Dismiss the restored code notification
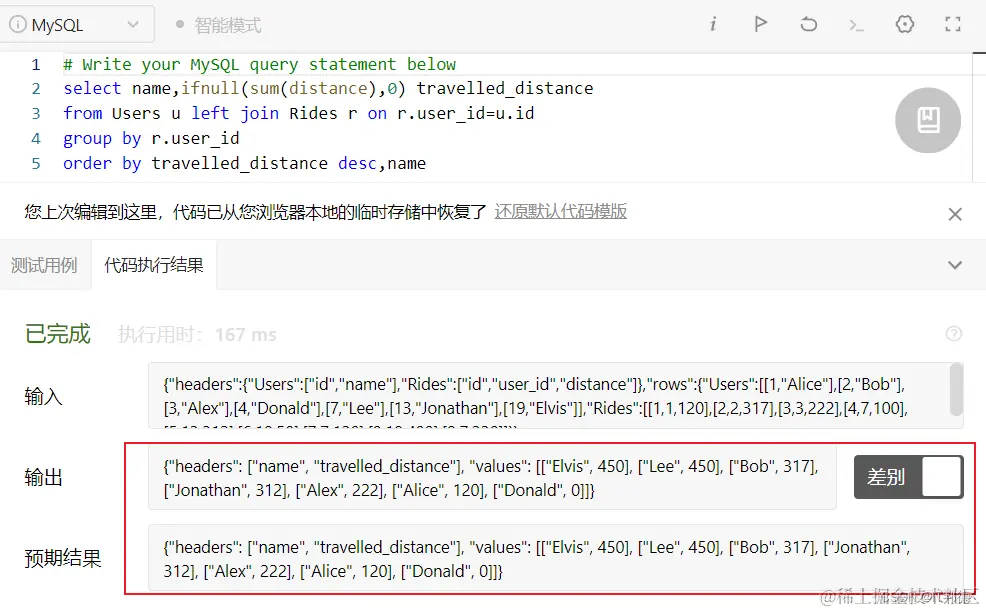This screenshot has height=613, width=986. tap(955, 214)
